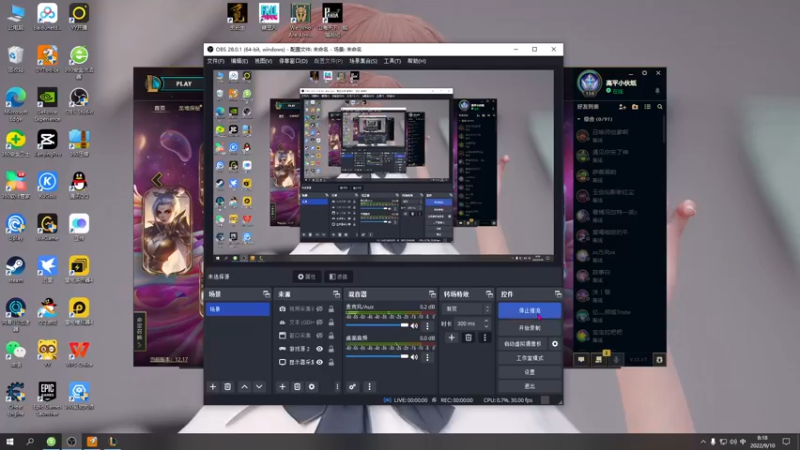
Task: Open the Sources panel three-dot menu
Action: coord(337,387)
